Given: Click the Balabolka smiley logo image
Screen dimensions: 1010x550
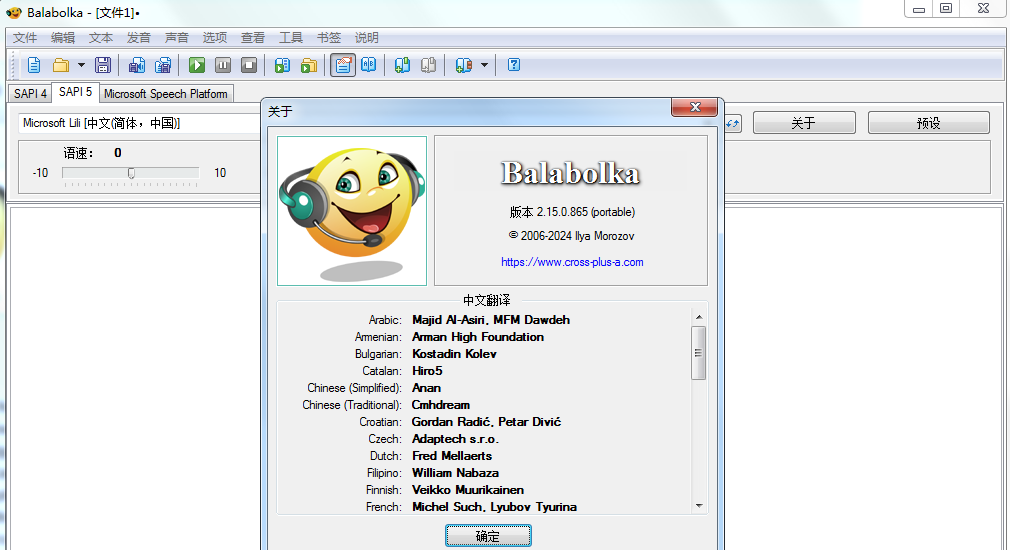Looking at the screenshot, I should point(352,211).
